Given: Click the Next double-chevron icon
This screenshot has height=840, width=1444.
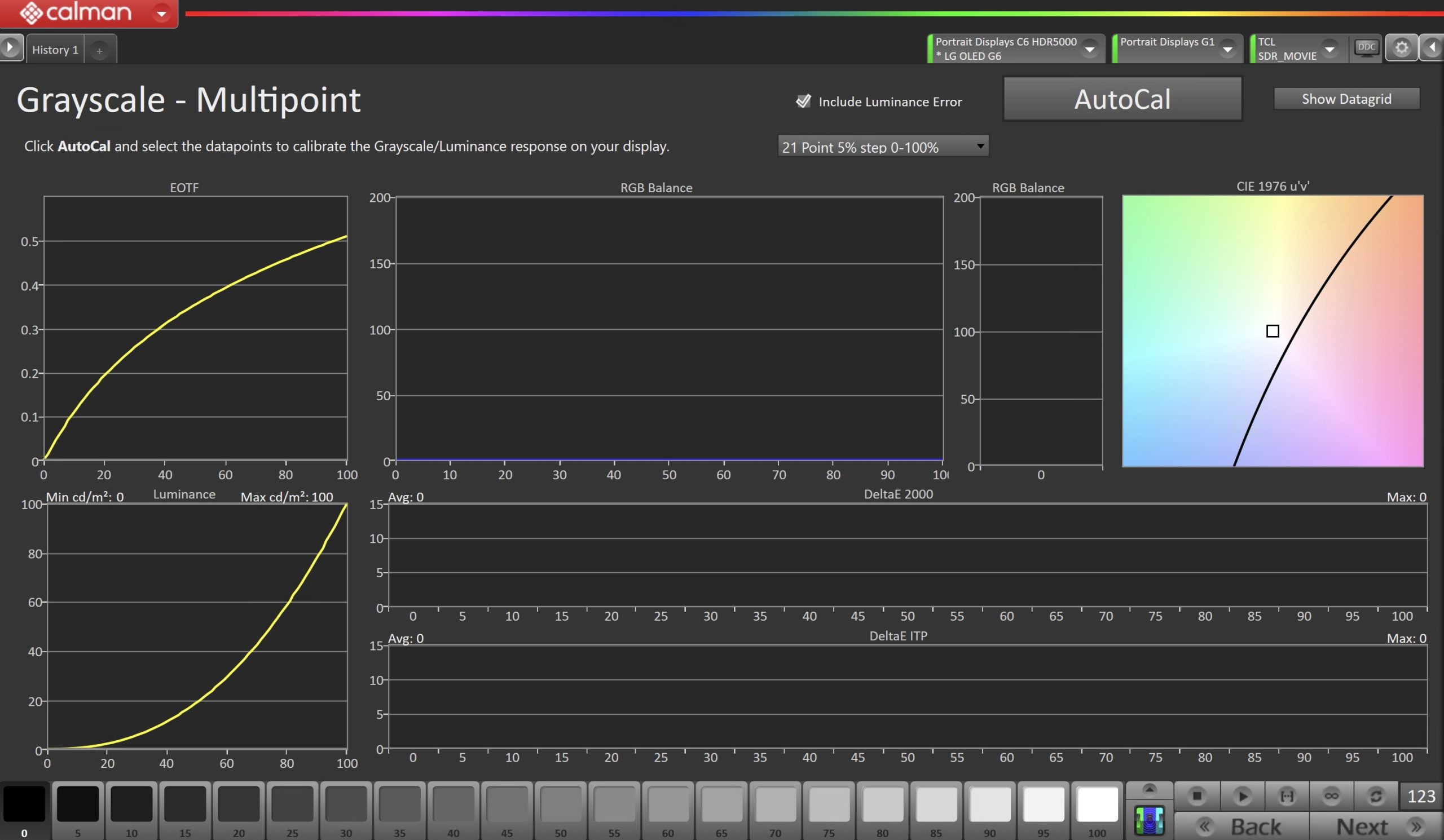Looking at the screenshot, I should (1417, 826).
